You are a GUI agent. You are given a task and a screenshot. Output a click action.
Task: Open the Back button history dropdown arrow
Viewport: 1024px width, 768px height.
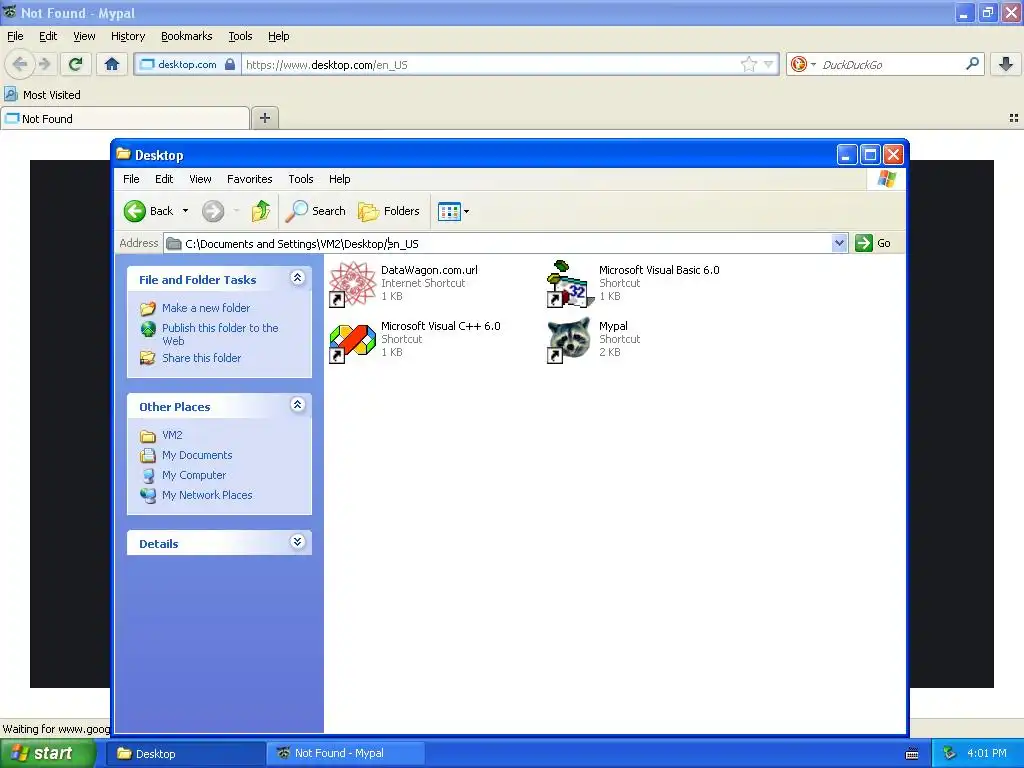[x=185, y=211]
